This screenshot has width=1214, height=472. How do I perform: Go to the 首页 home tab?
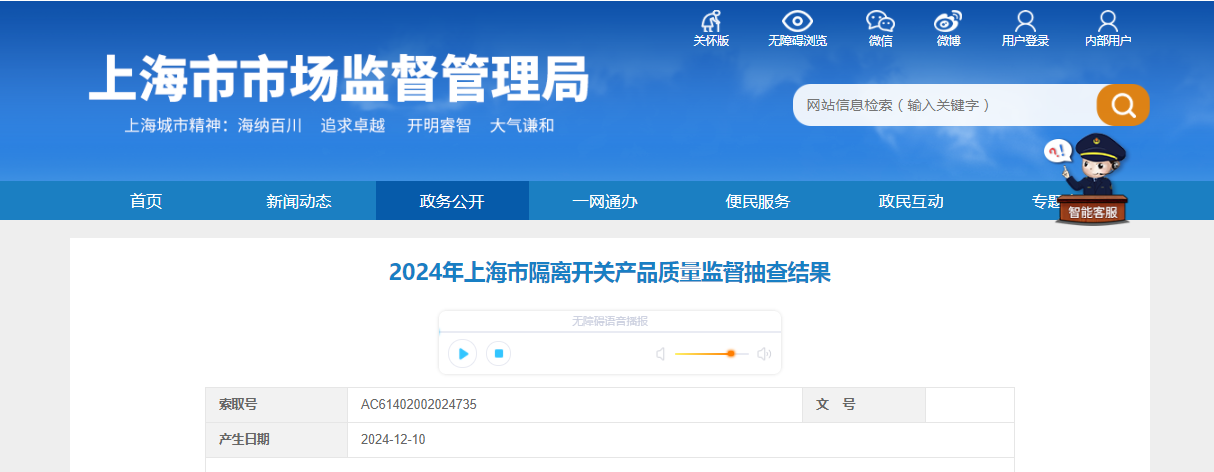click(x=146, y=201)
